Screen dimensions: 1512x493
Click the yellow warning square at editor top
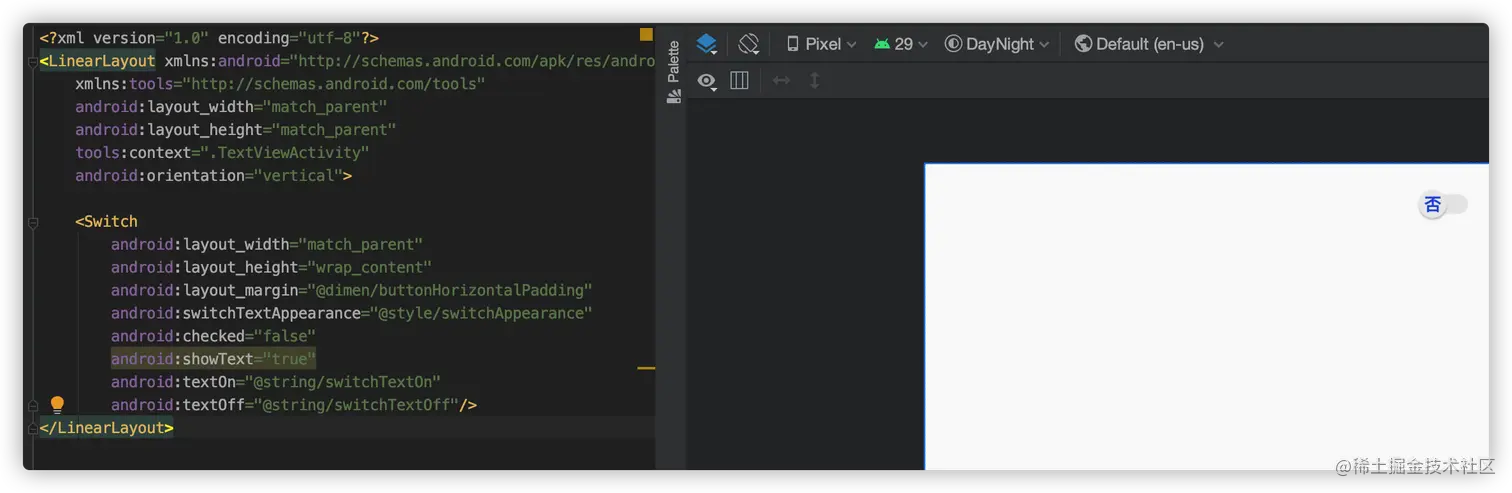coord(646,34)
